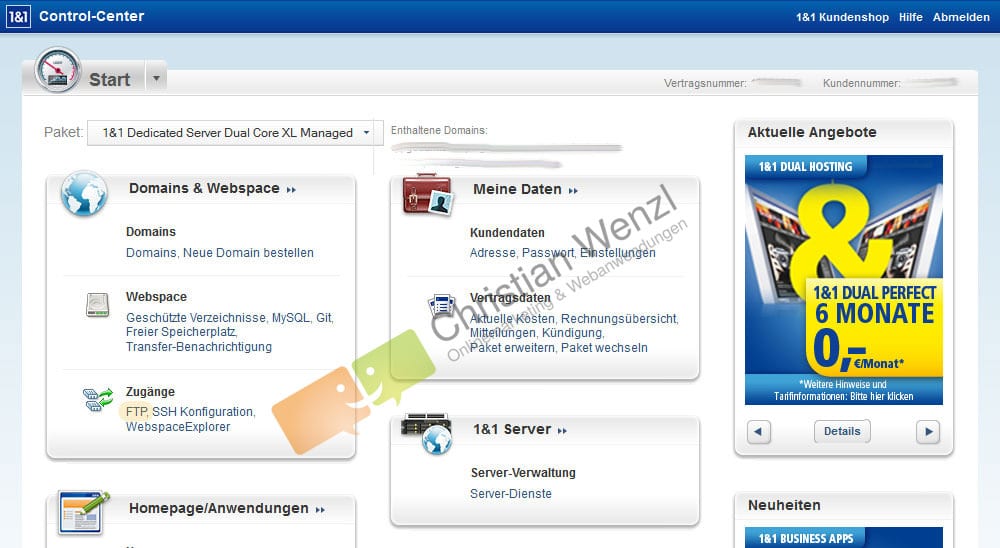The width and height of the screenshot is (1000, 548).
Task: Click the 1&1 Dual Hosting offer banner
Action: pos(844,280)
